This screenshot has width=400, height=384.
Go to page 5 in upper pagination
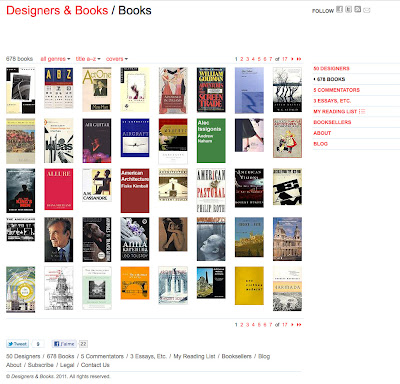(259, 59)
